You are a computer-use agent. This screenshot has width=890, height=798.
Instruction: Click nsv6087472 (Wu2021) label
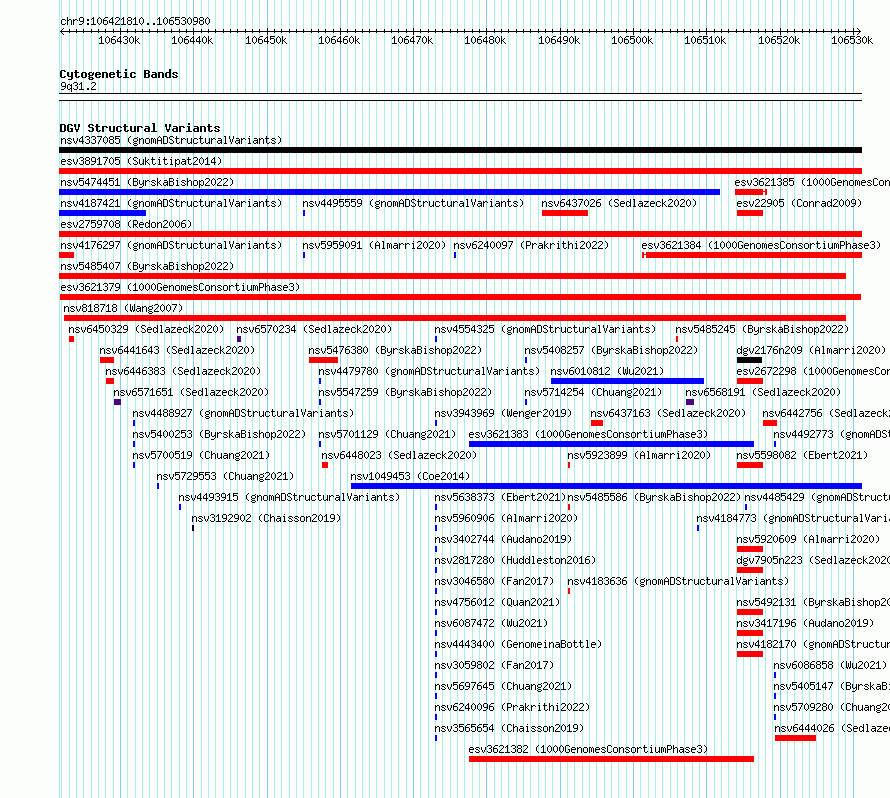point(491,623)
